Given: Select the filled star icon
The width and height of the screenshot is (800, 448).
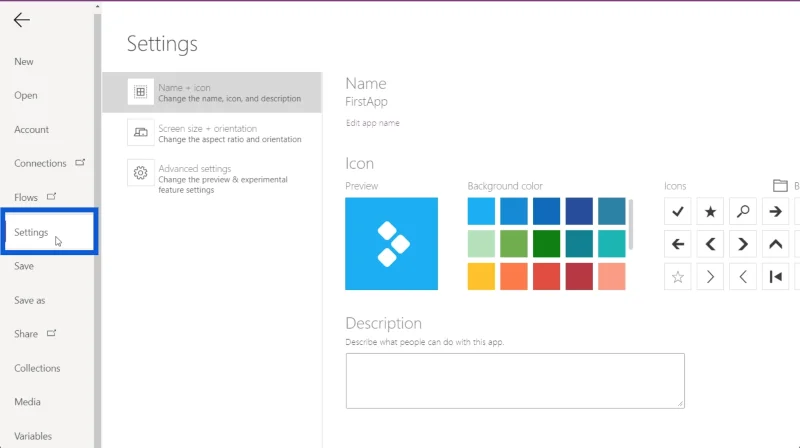Looking at the screenshot, I should (710, 211).
